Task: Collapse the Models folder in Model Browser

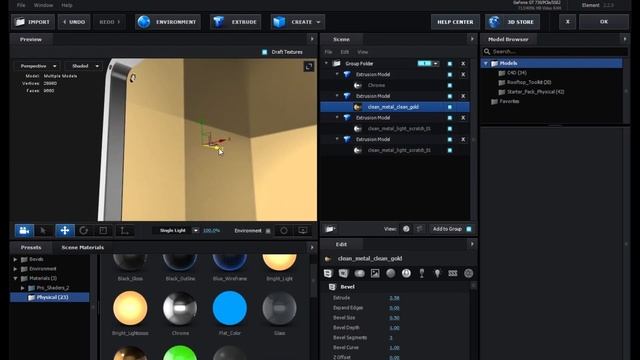Action: (486, 63)
